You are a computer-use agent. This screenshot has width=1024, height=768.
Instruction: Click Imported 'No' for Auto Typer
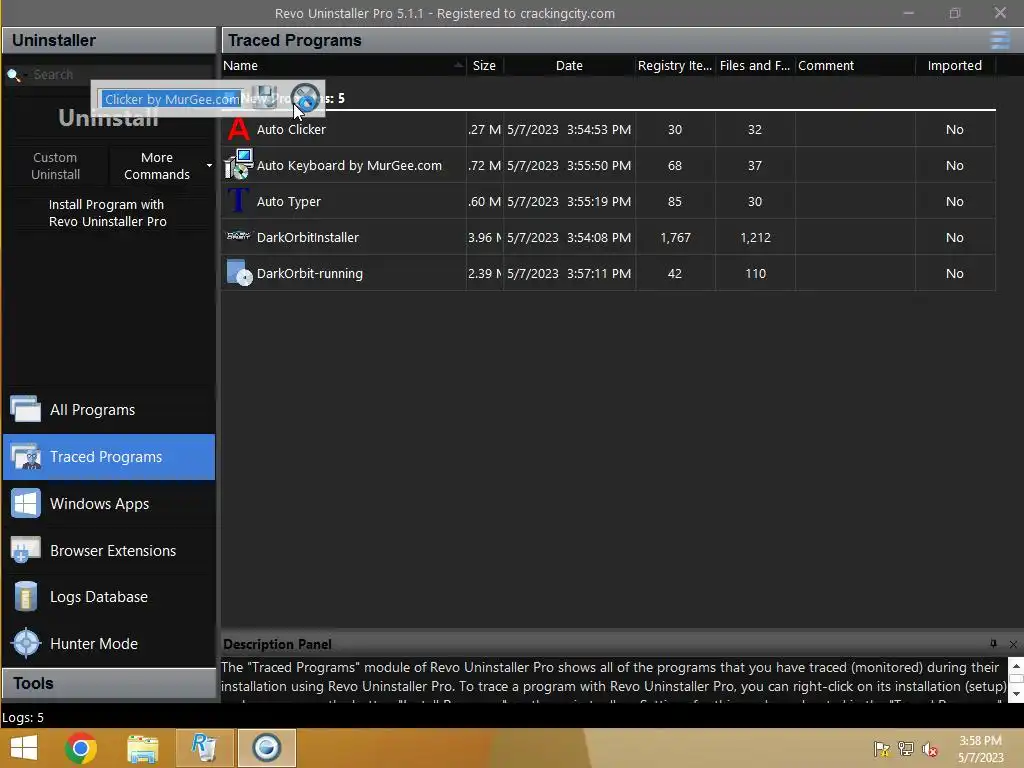955,201
